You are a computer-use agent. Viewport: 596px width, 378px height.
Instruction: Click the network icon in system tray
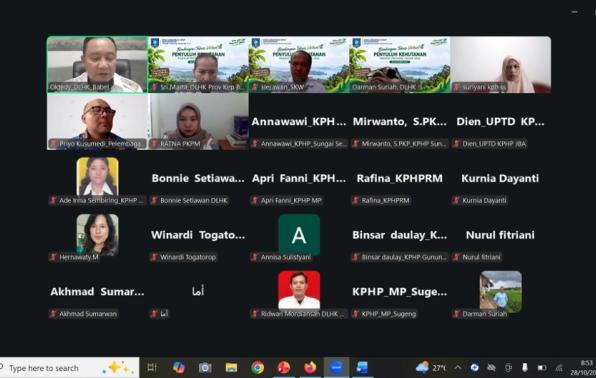coord(559,368)
